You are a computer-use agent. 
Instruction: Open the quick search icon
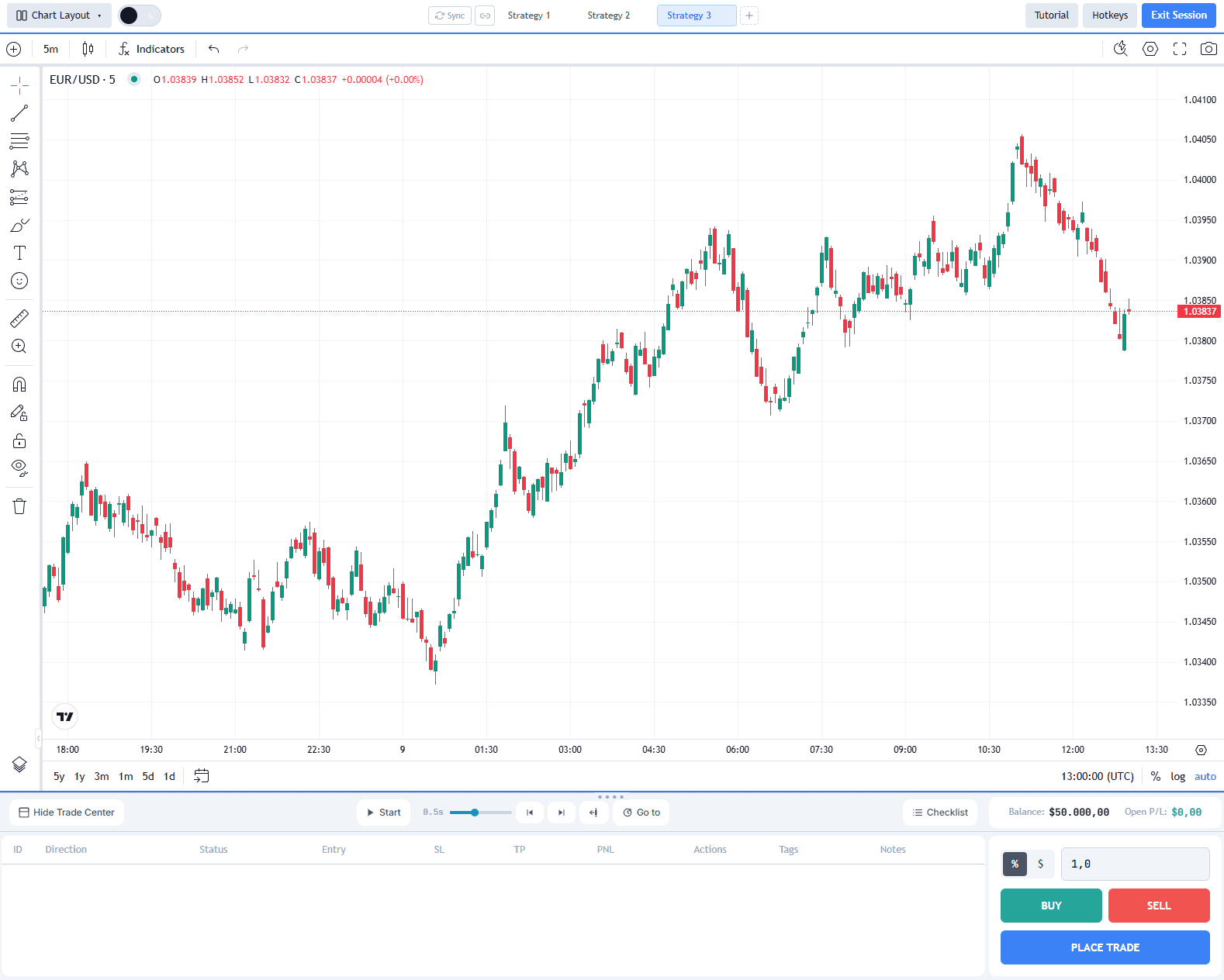pos(1120,49)
